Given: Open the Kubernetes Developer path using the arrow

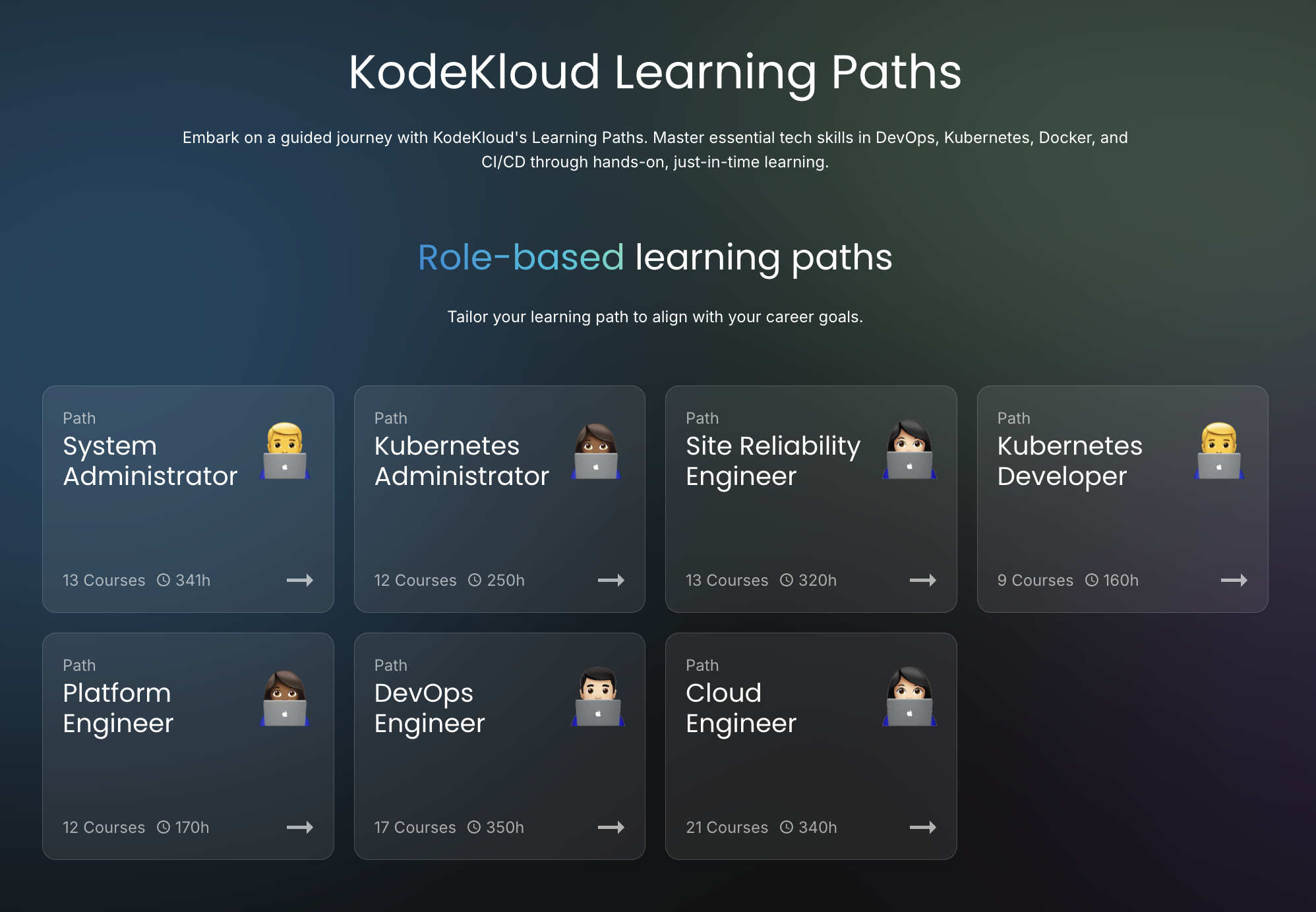Looking at the screenshot, I should tap(1234, 581).
